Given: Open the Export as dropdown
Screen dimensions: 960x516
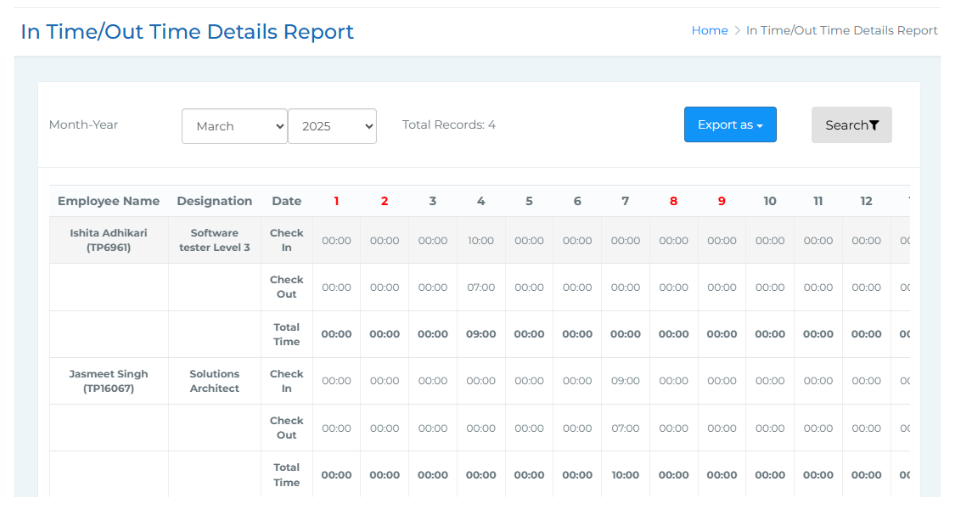Looking at the screenshot, I should [x=730, y=125].
